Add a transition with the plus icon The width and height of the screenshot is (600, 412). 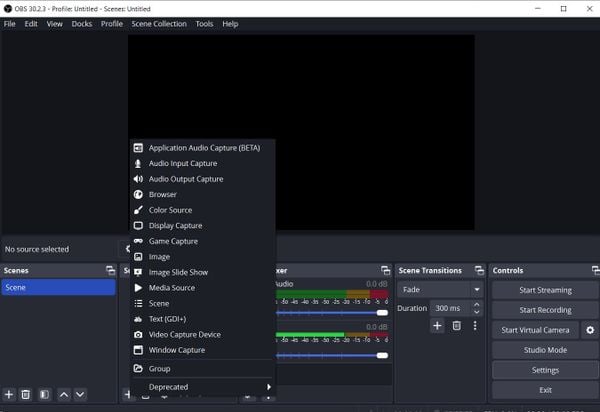(437, 325)
